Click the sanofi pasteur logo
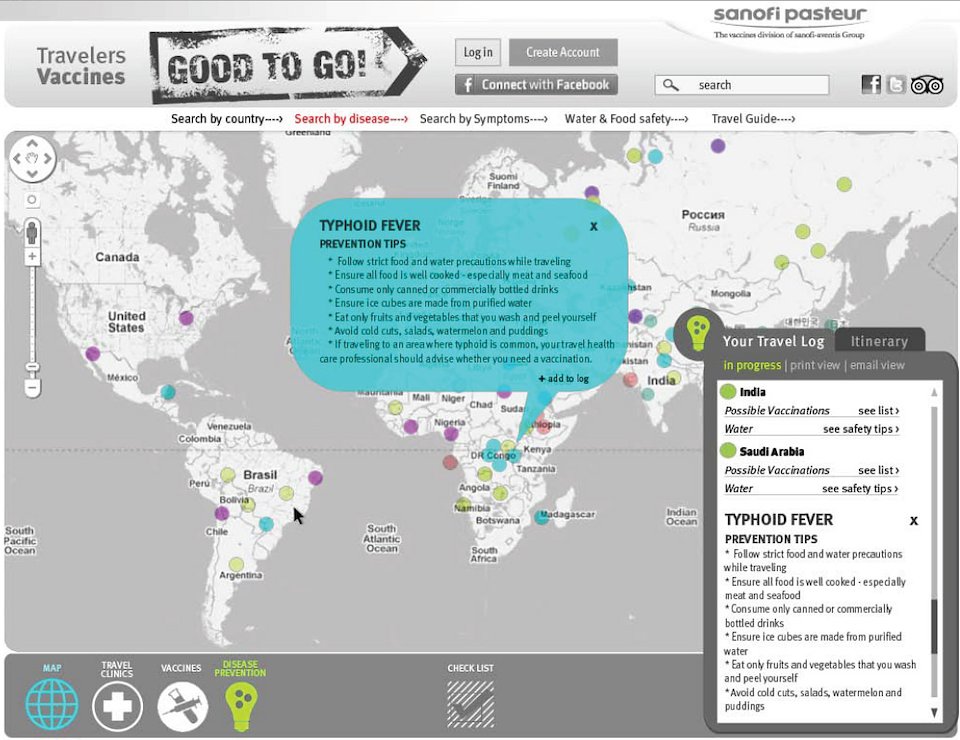Image resolution: width=960 pixels, height=740 pixels. pos(790,22)
